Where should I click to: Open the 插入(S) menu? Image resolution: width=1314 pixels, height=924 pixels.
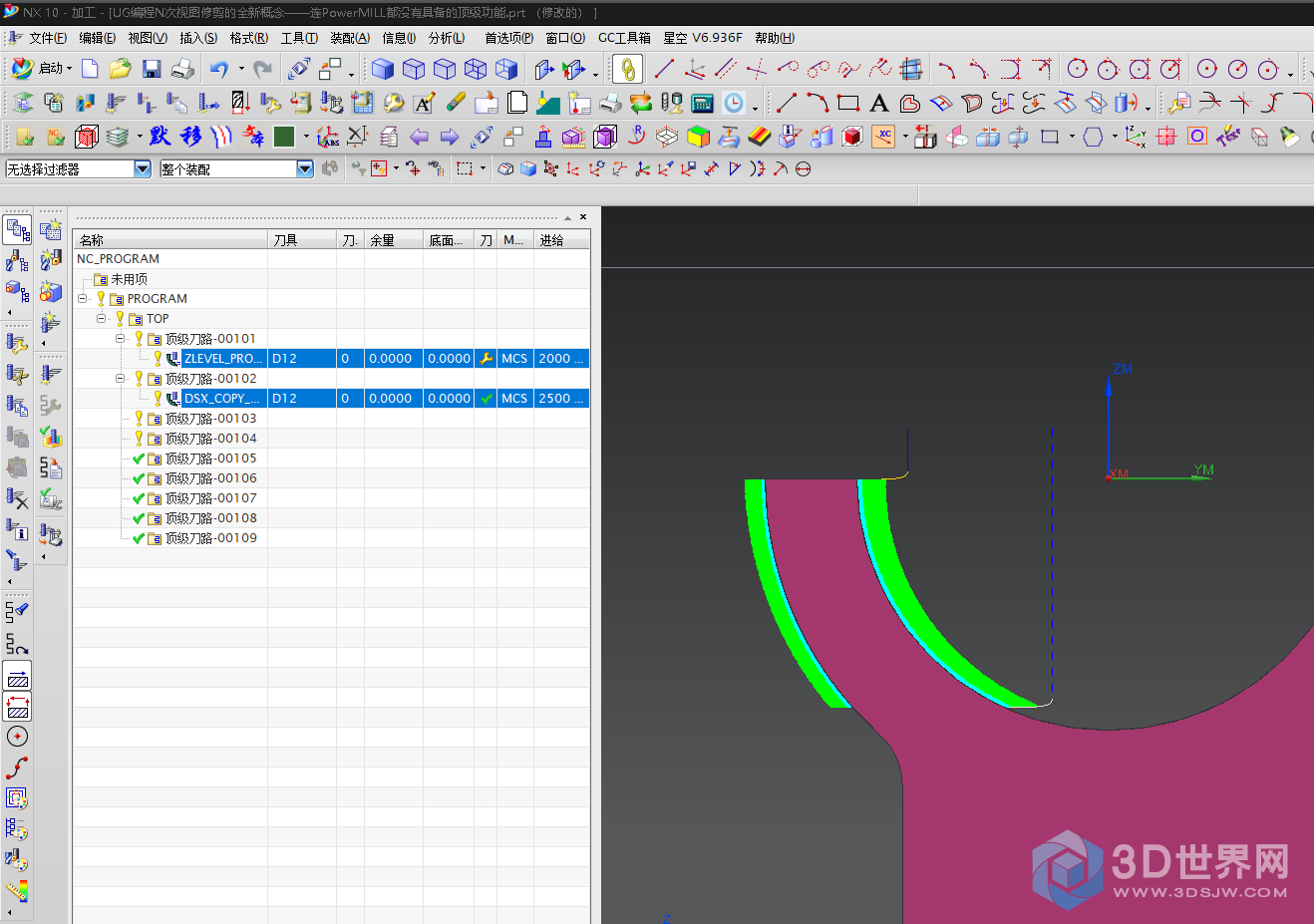tap(198, 38)
